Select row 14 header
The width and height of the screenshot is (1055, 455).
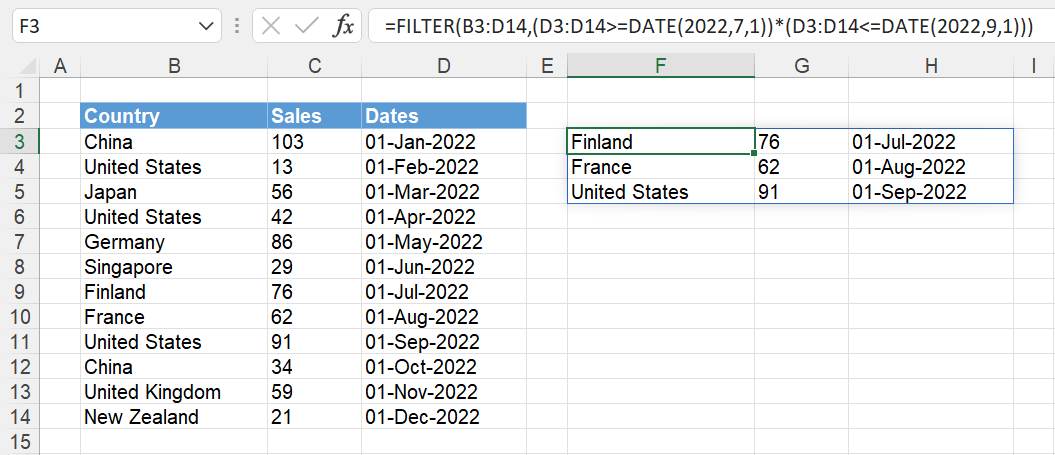[x=20, y=417]
